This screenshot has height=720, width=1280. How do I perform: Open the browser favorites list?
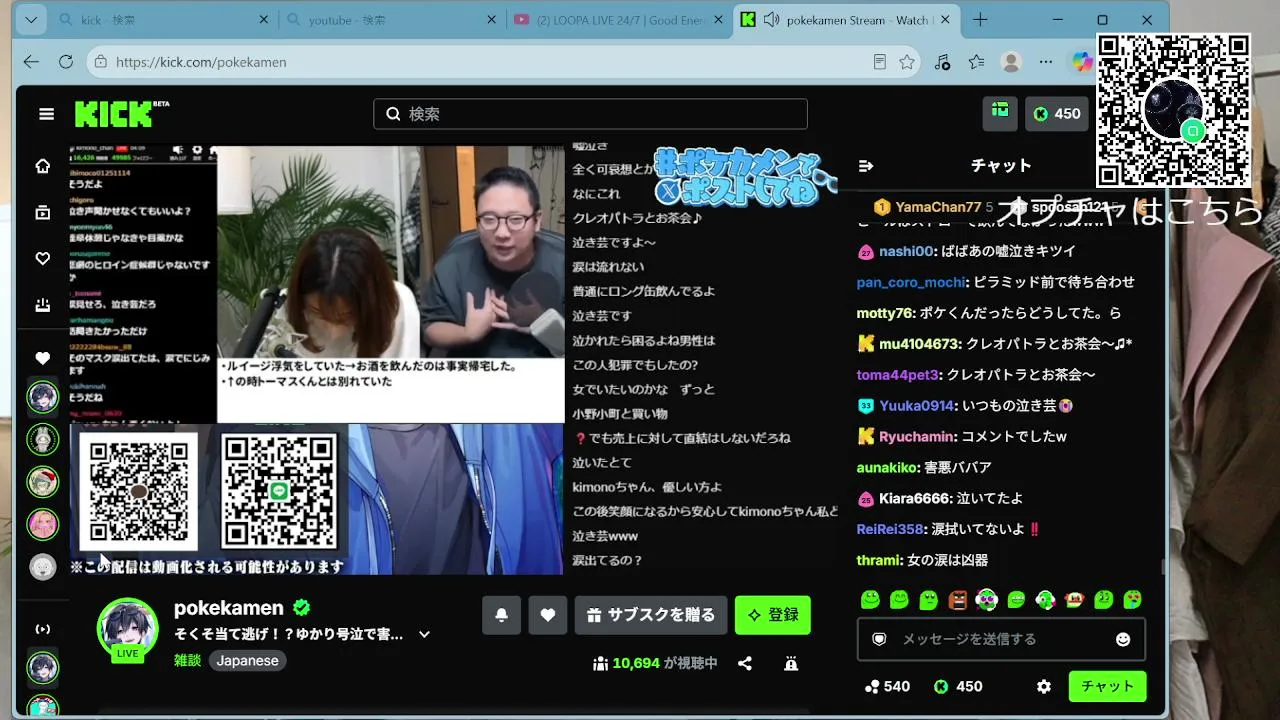coord(977,62)
